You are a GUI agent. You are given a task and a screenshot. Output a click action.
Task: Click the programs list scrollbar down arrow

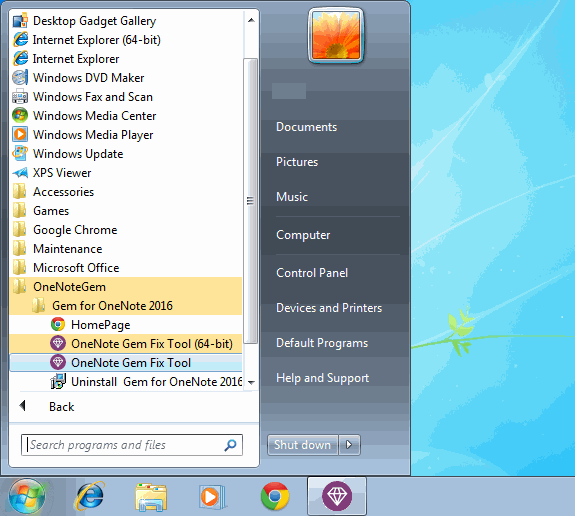[x=251, y=383]
